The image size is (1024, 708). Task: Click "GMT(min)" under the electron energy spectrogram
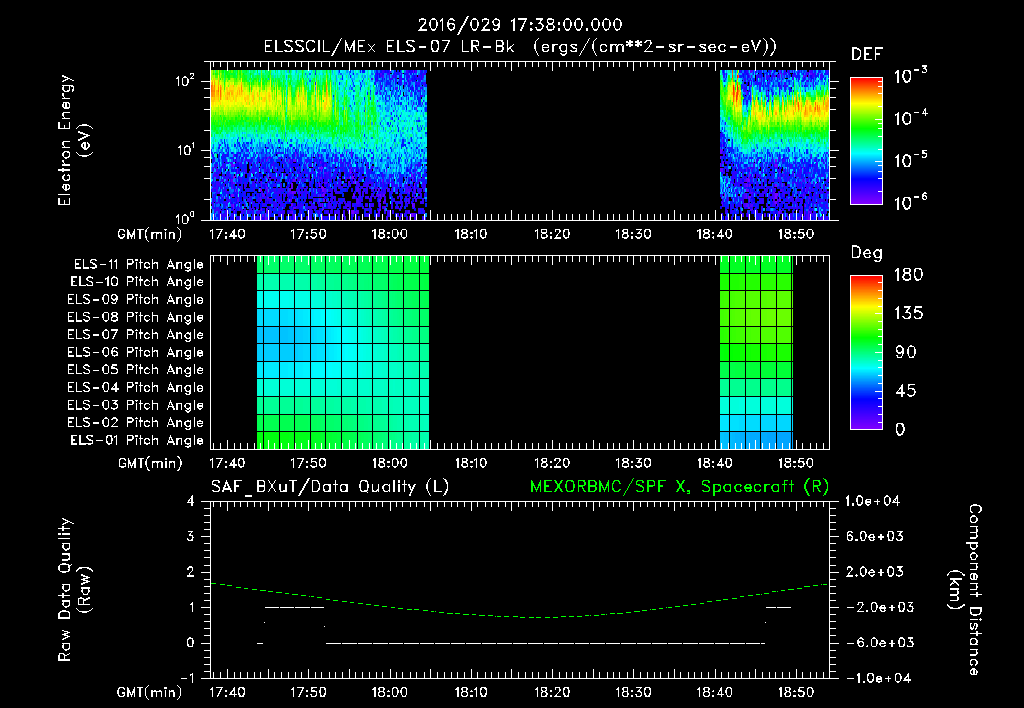tap(150, 234)
